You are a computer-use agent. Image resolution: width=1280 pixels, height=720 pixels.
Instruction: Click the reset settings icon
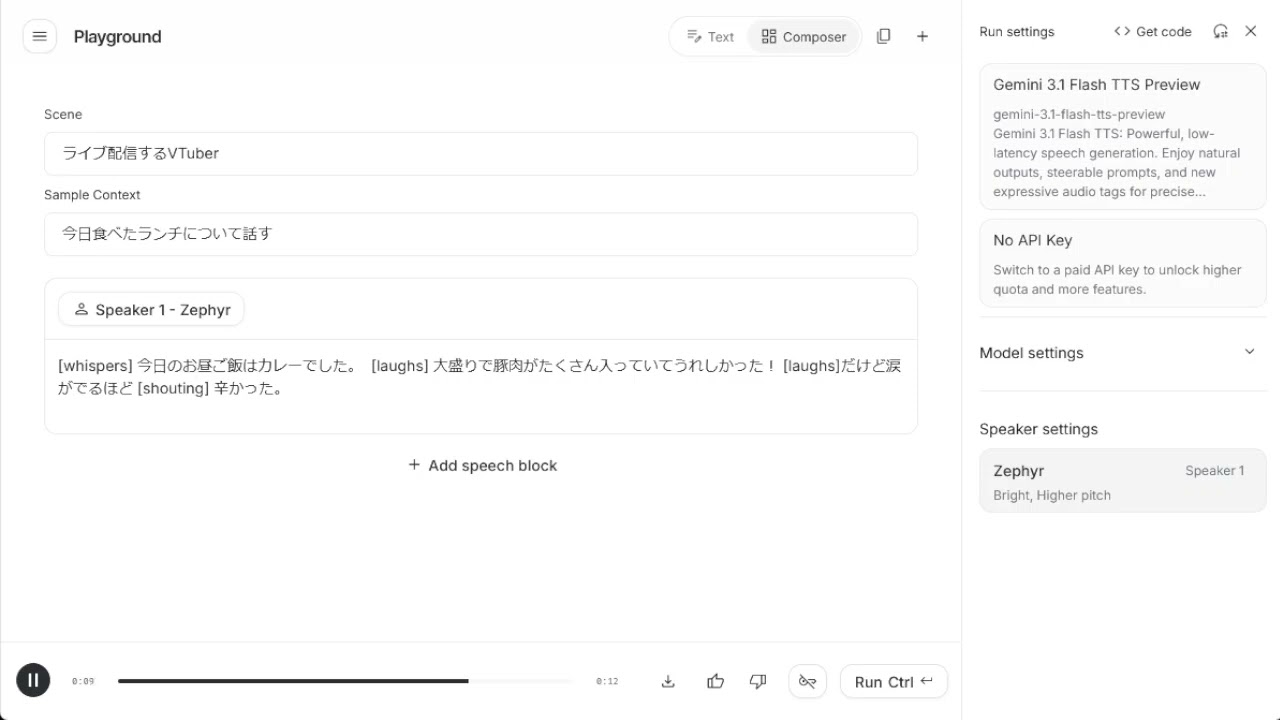pyautogui.click(x=1220, y=32)
